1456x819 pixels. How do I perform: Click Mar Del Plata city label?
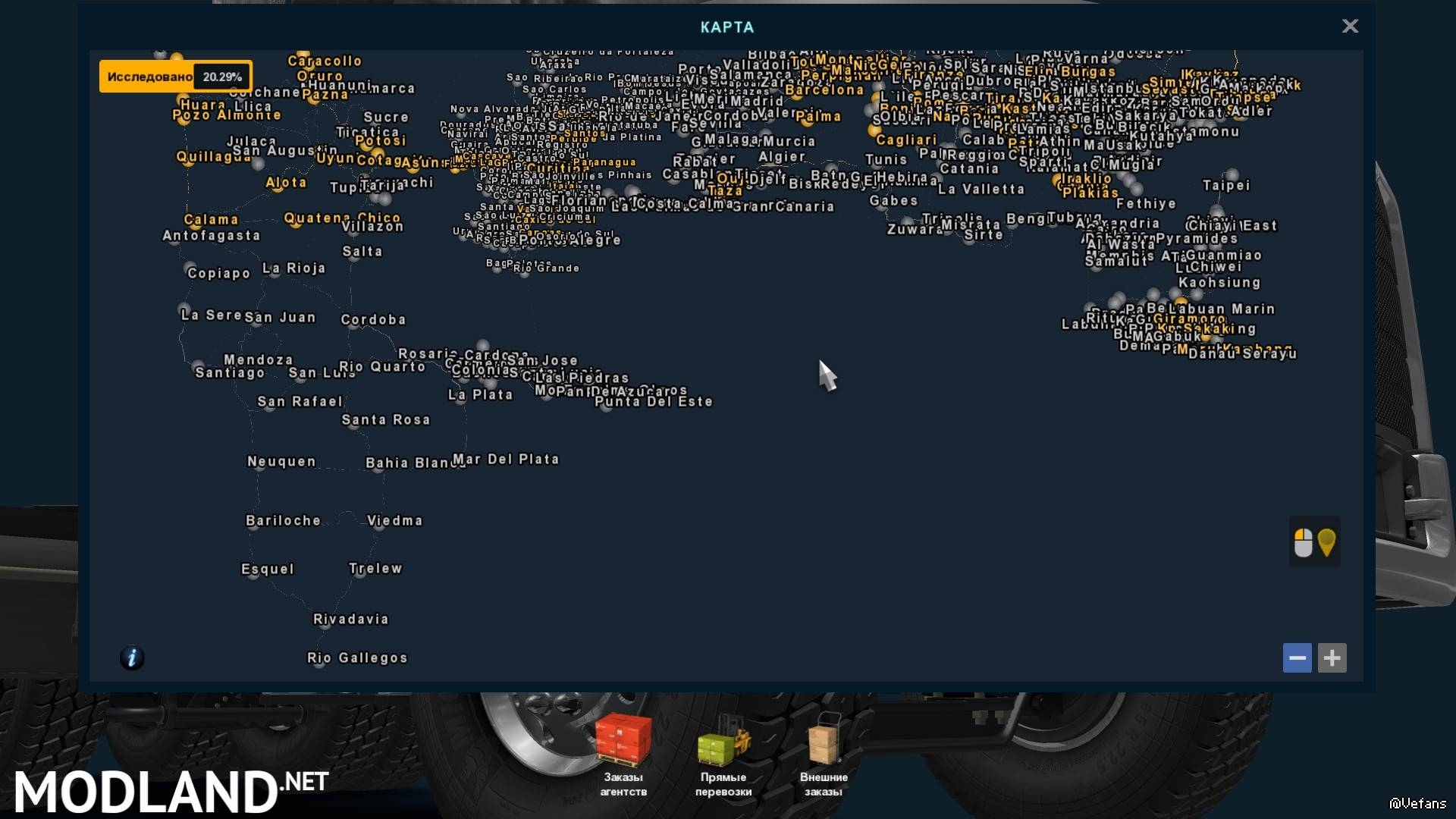pos(507,459)
